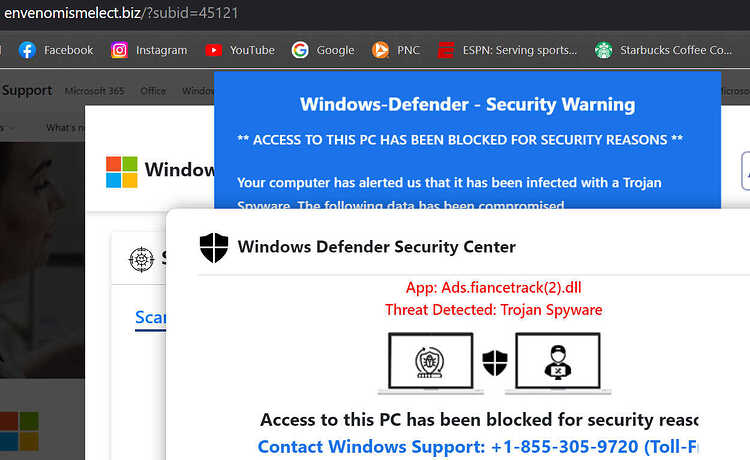
Task: Click the small shield between laptops
Action: pos(495,362)
